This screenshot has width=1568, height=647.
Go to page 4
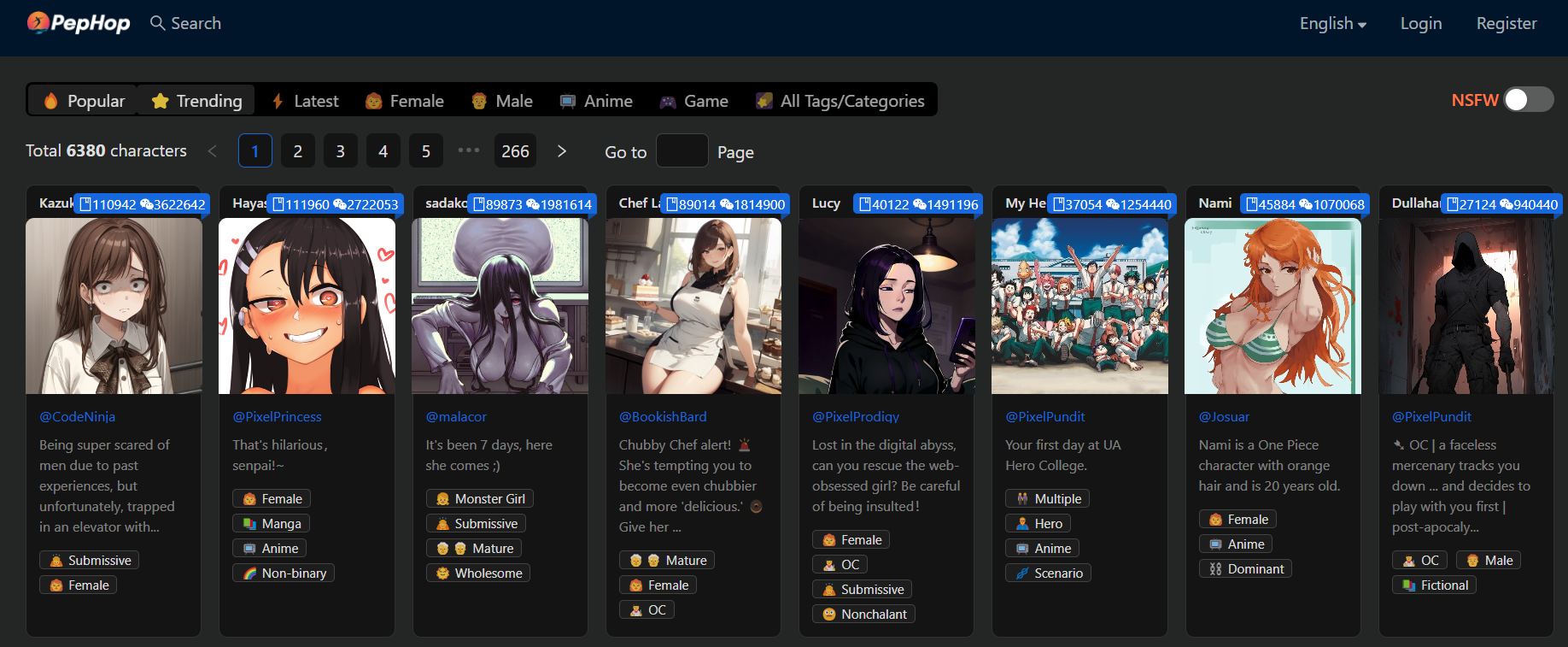coord(383,151)
